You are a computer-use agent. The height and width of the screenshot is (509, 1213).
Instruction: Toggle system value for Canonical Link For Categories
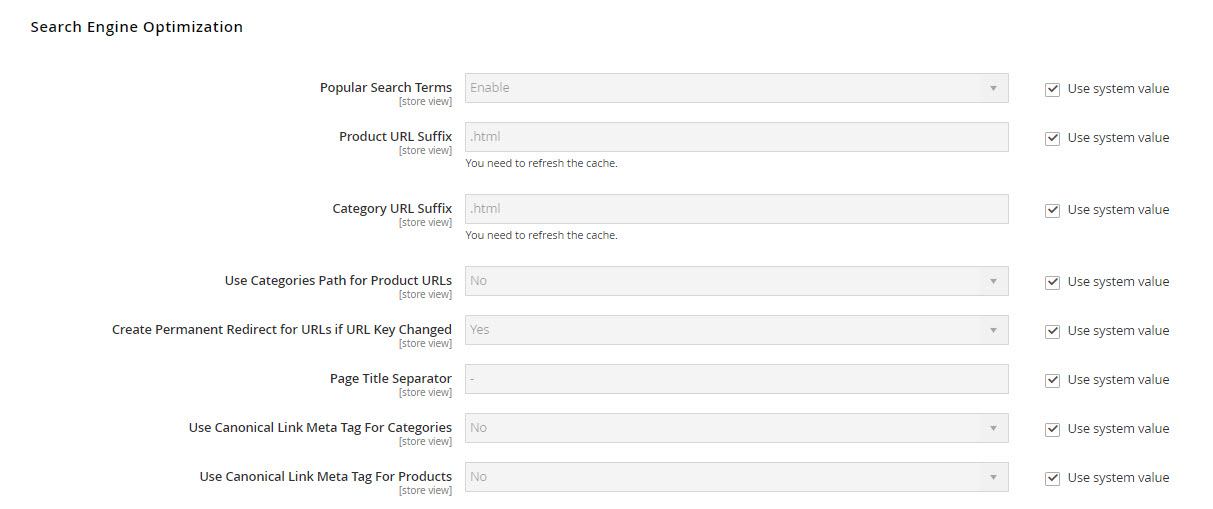(x=1052, y=429)
